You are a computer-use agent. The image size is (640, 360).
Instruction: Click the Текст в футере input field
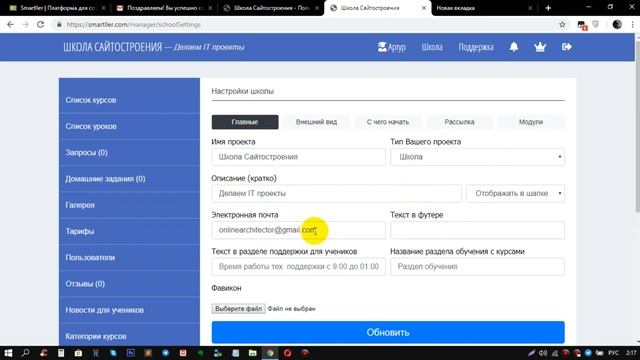(x=478, y=230)
